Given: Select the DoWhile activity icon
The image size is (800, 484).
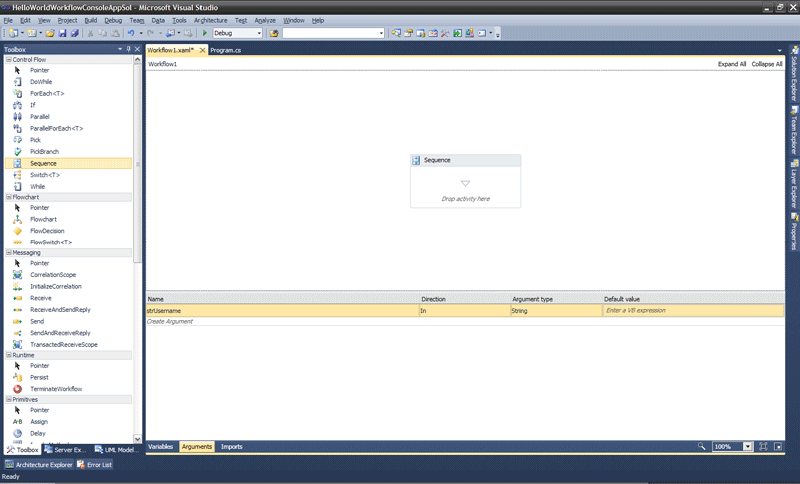Looking at the screenshot, I should 17,82.
